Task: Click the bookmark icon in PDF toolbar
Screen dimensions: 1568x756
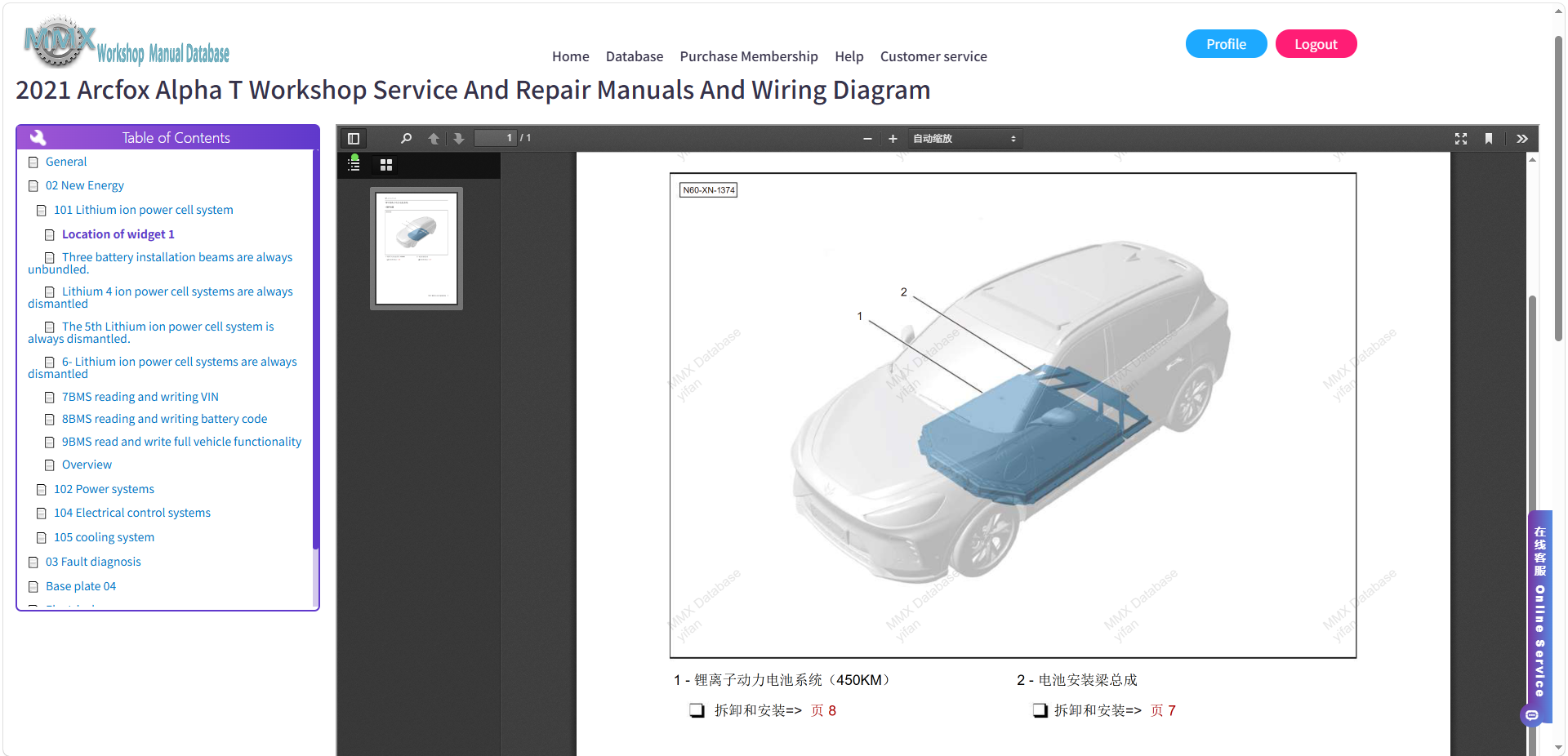Action: tap(1489, 139)
